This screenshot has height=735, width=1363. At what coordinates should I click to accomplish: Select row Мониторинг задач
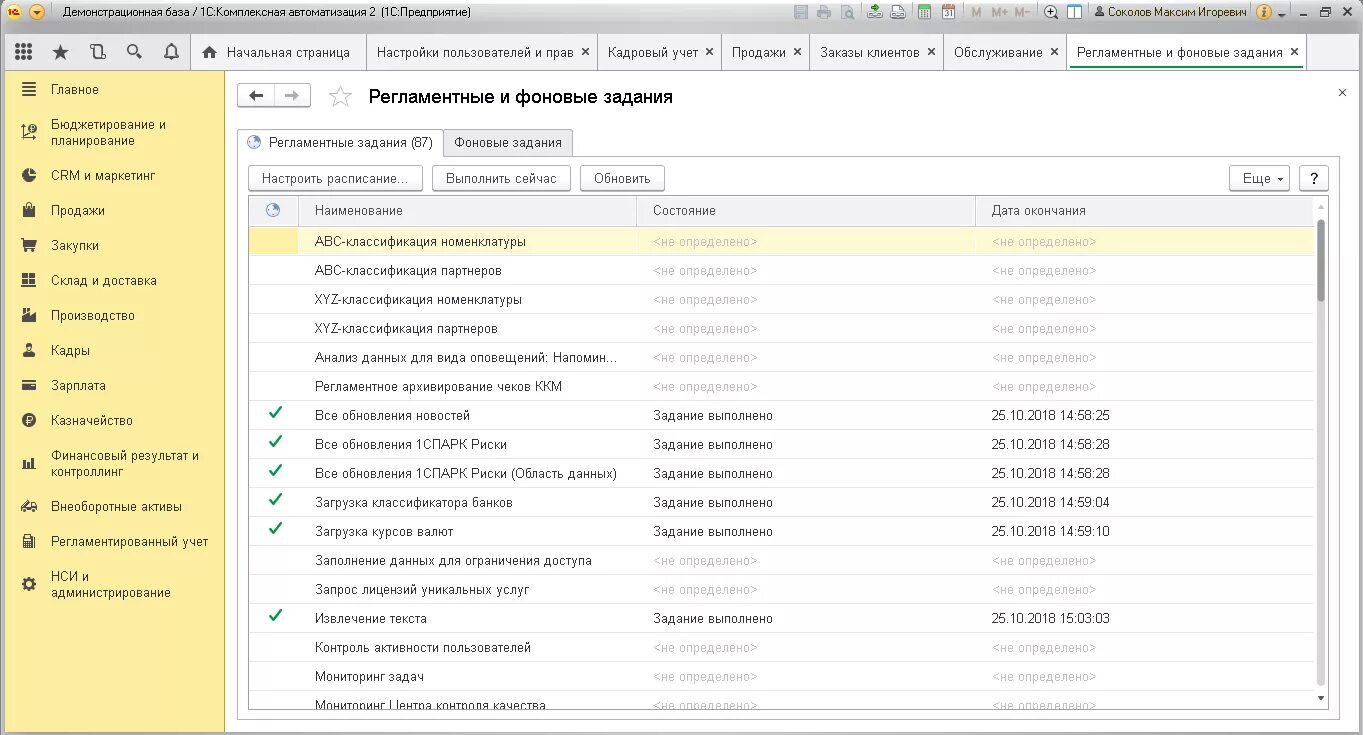click(x=781, y=676)
